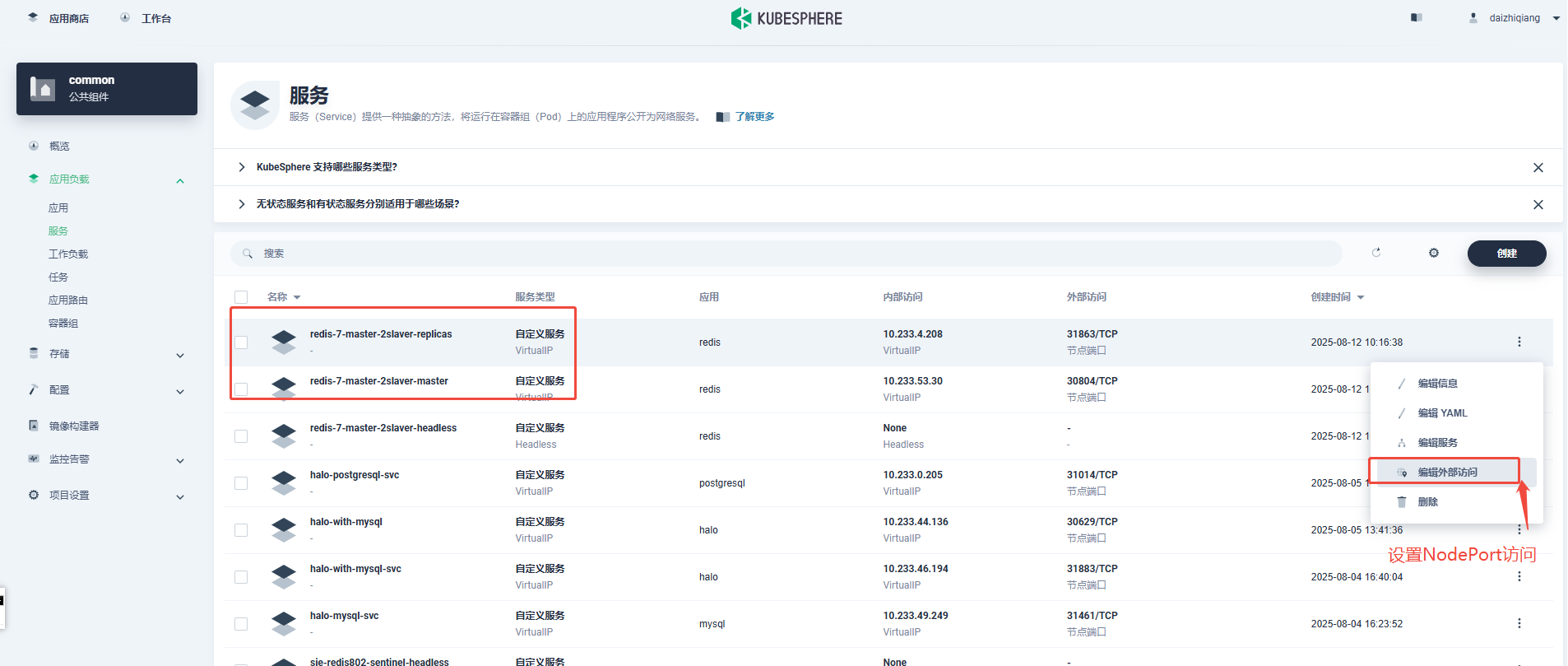This screenshot has width=1568, height=666.
Task: Click the halo-with-mysql-svc service icon
Action: pos(284,576)
